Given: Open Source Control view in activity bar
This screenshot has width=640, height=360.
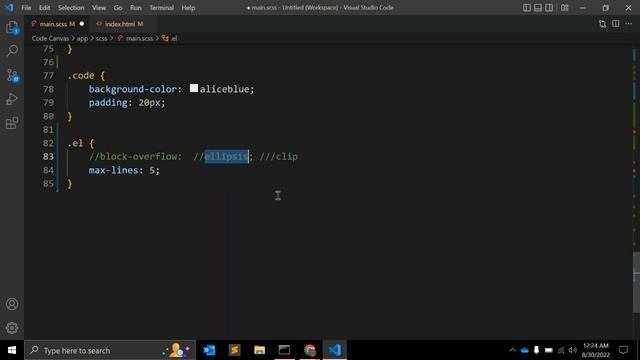Looking at the screenshot, I should (12, 76).
